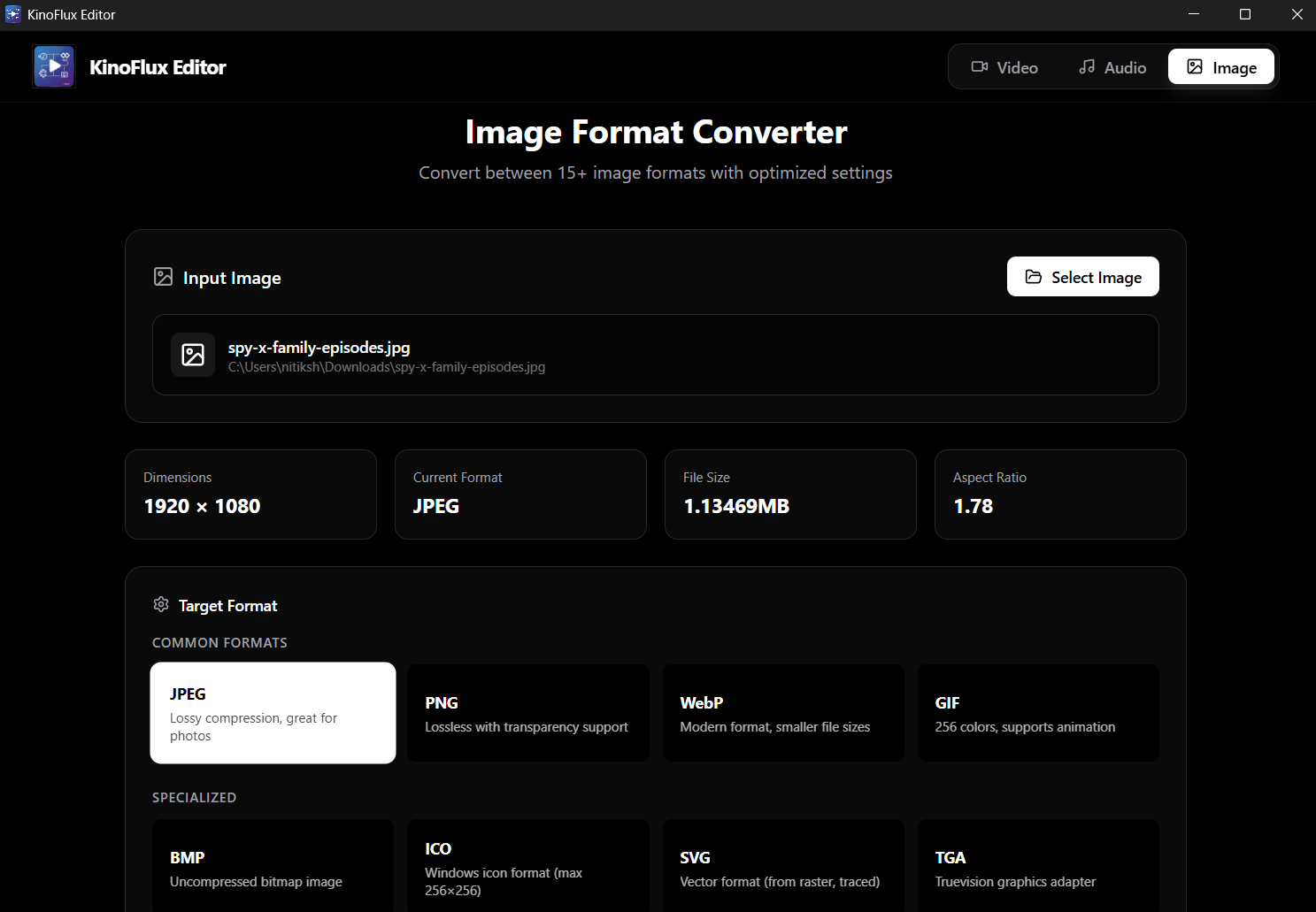Choose ICO Windows icon format
1316x912 pixels.
tap(527, 867)
